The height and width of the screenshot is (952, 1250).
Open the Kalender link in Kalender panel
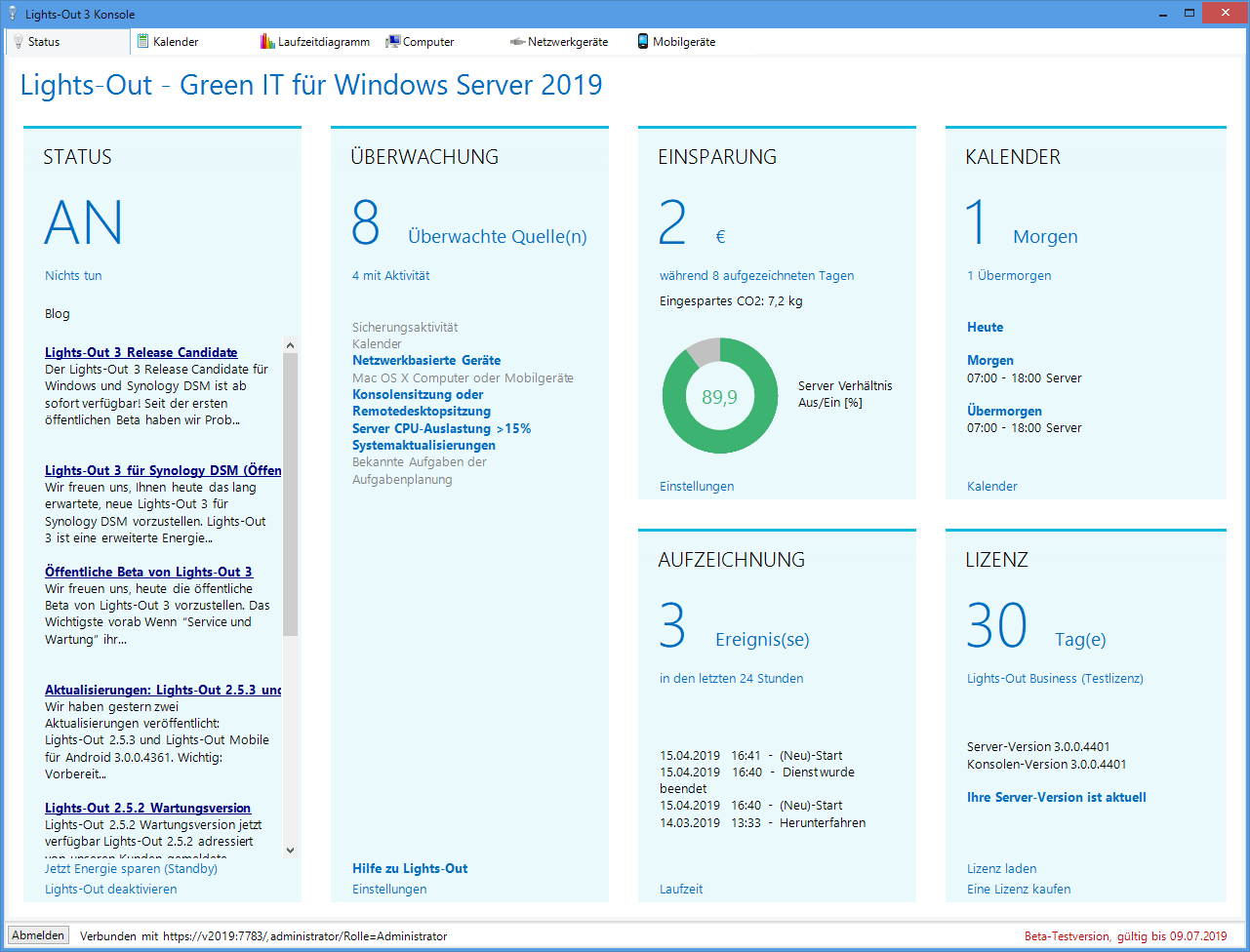992,486
